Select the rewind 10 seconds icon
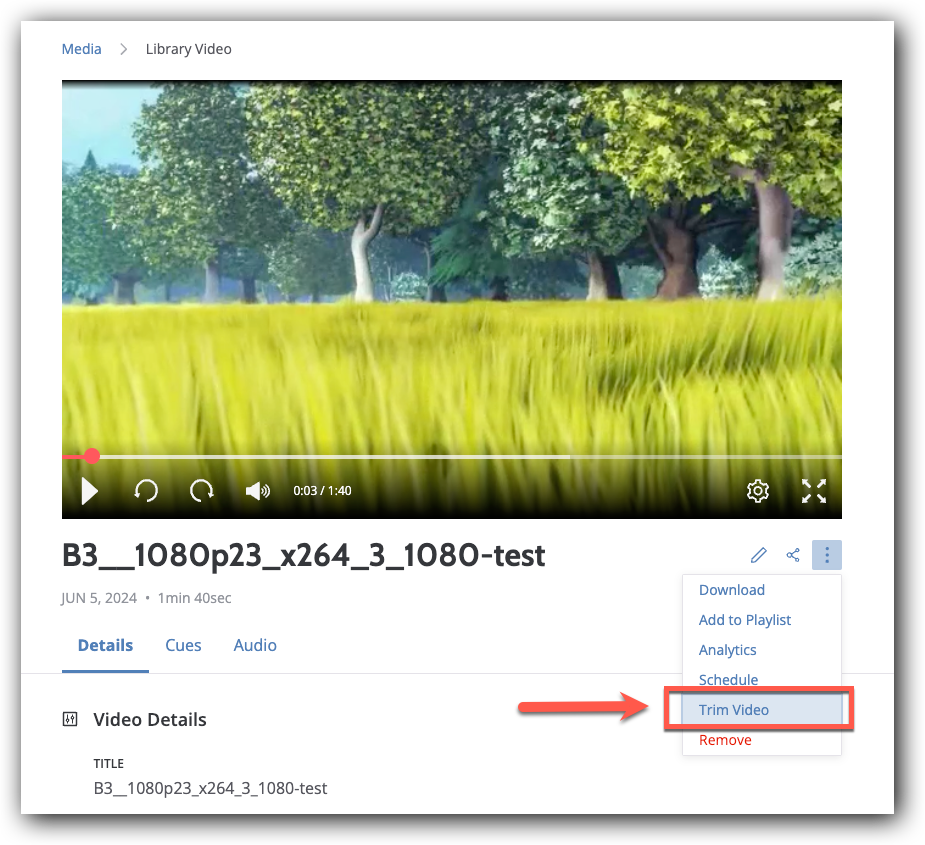The width and height of the screenshot is (925, 845). pyautogui.click(x=145, y=491)
